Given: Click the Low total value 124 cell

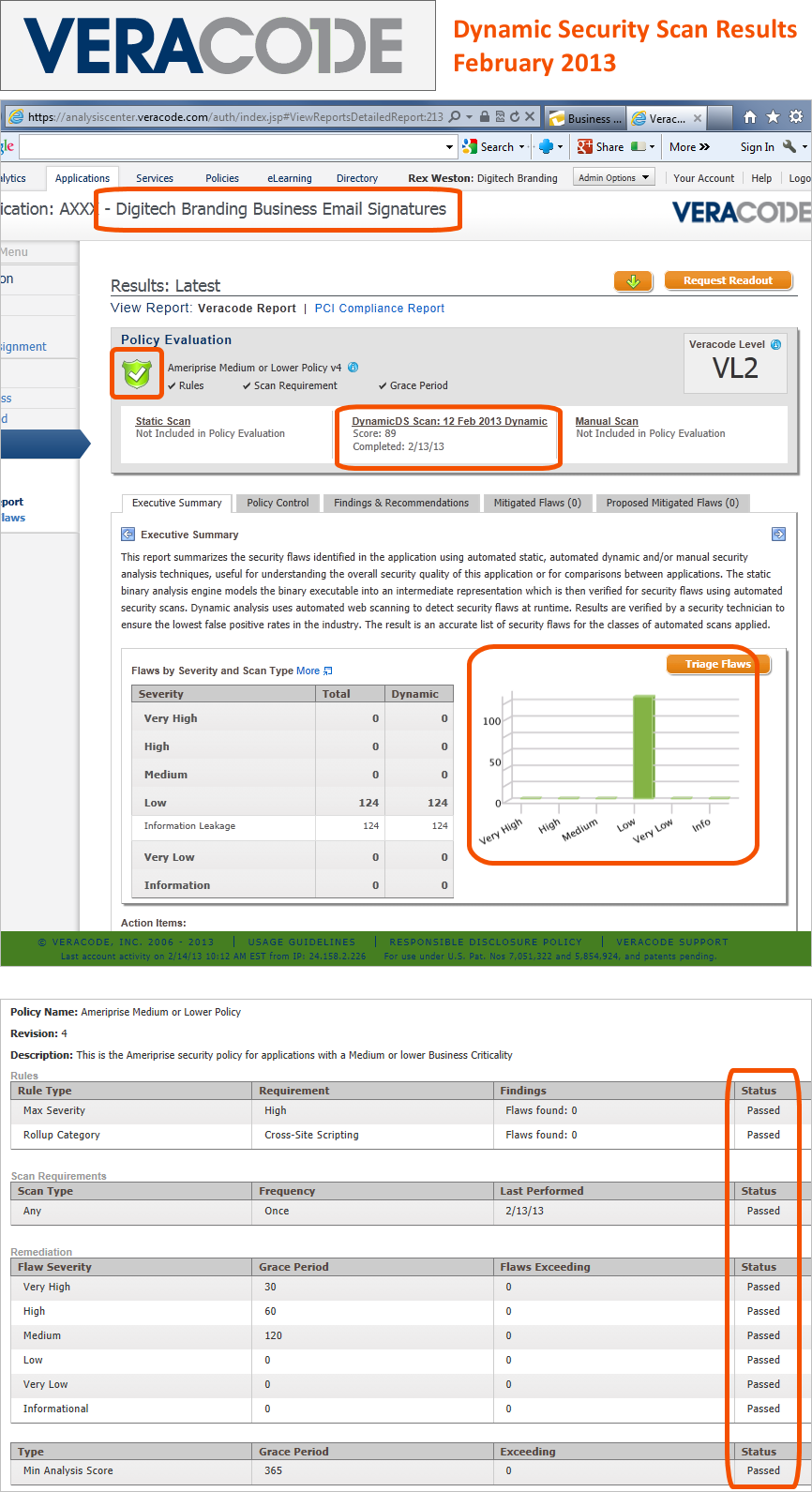Looking at the screenshot, I should 350,803.
